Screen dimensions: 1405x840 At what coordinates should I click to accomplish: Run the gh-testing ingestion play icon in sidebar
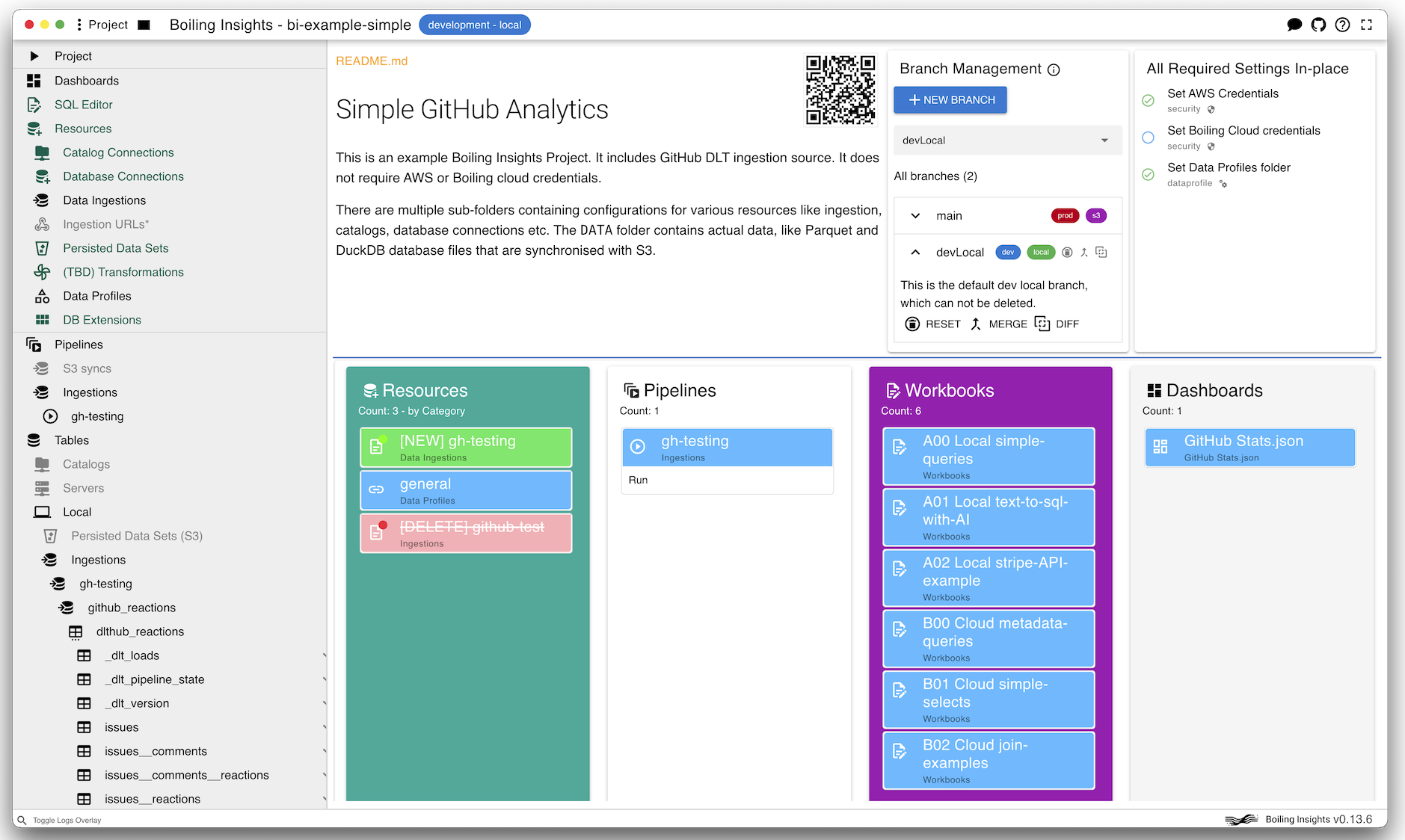point(51,416)
